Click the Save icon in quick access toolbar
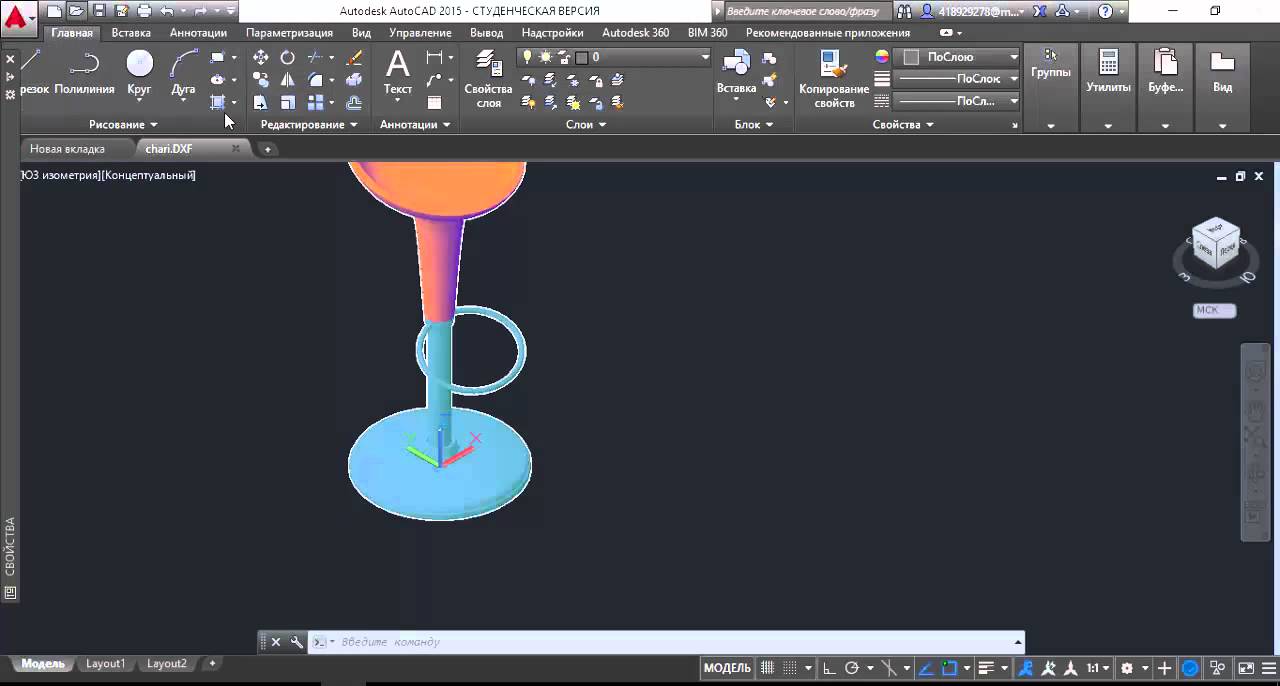Screen dimensions: 1280x686 point(99,11)
